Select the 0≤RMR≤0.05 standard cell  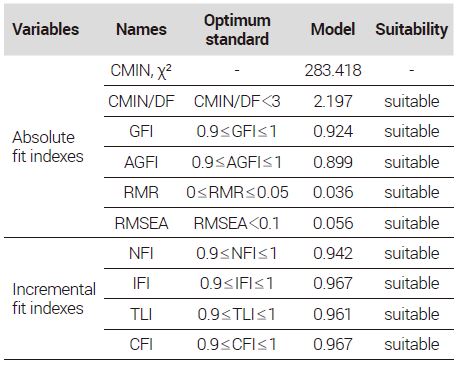coord(237,192)
